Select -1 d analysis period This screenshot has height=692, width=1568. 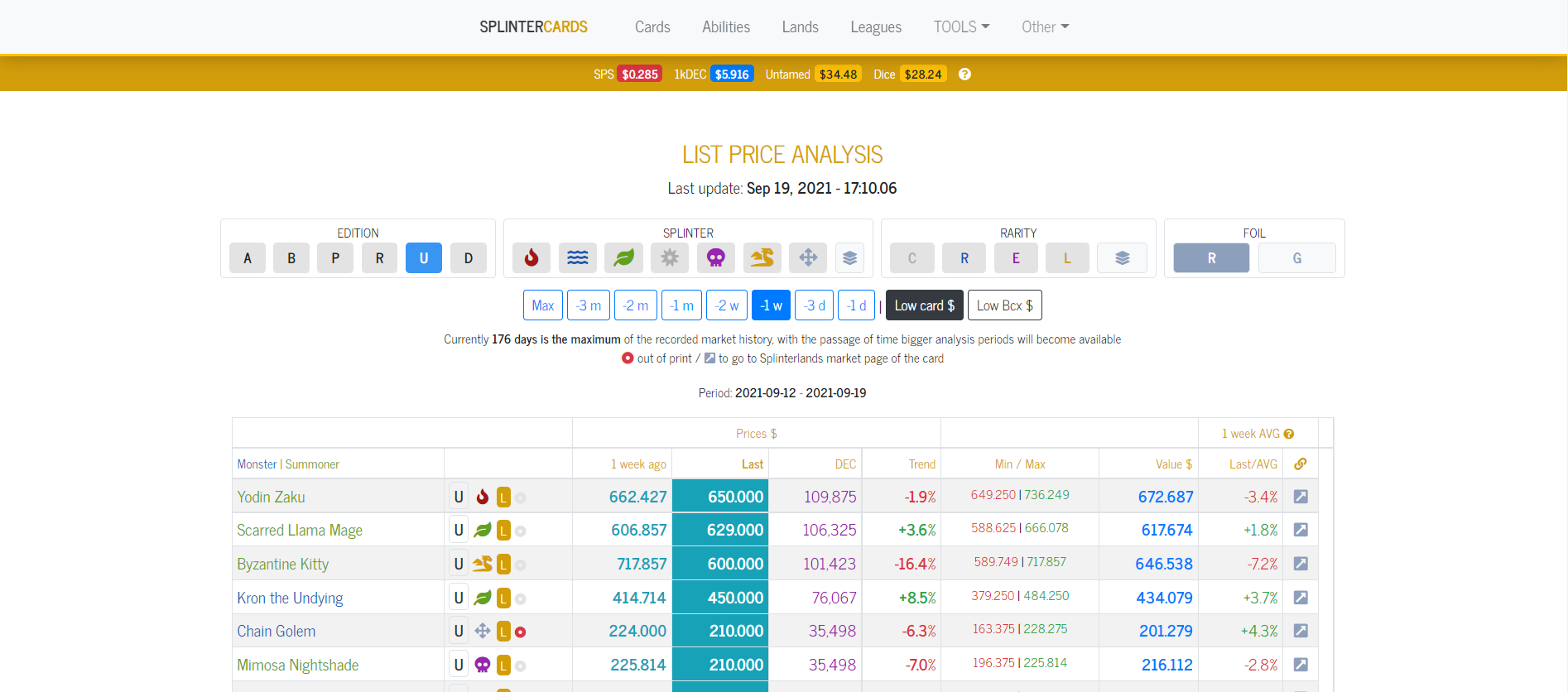point(857,305)
